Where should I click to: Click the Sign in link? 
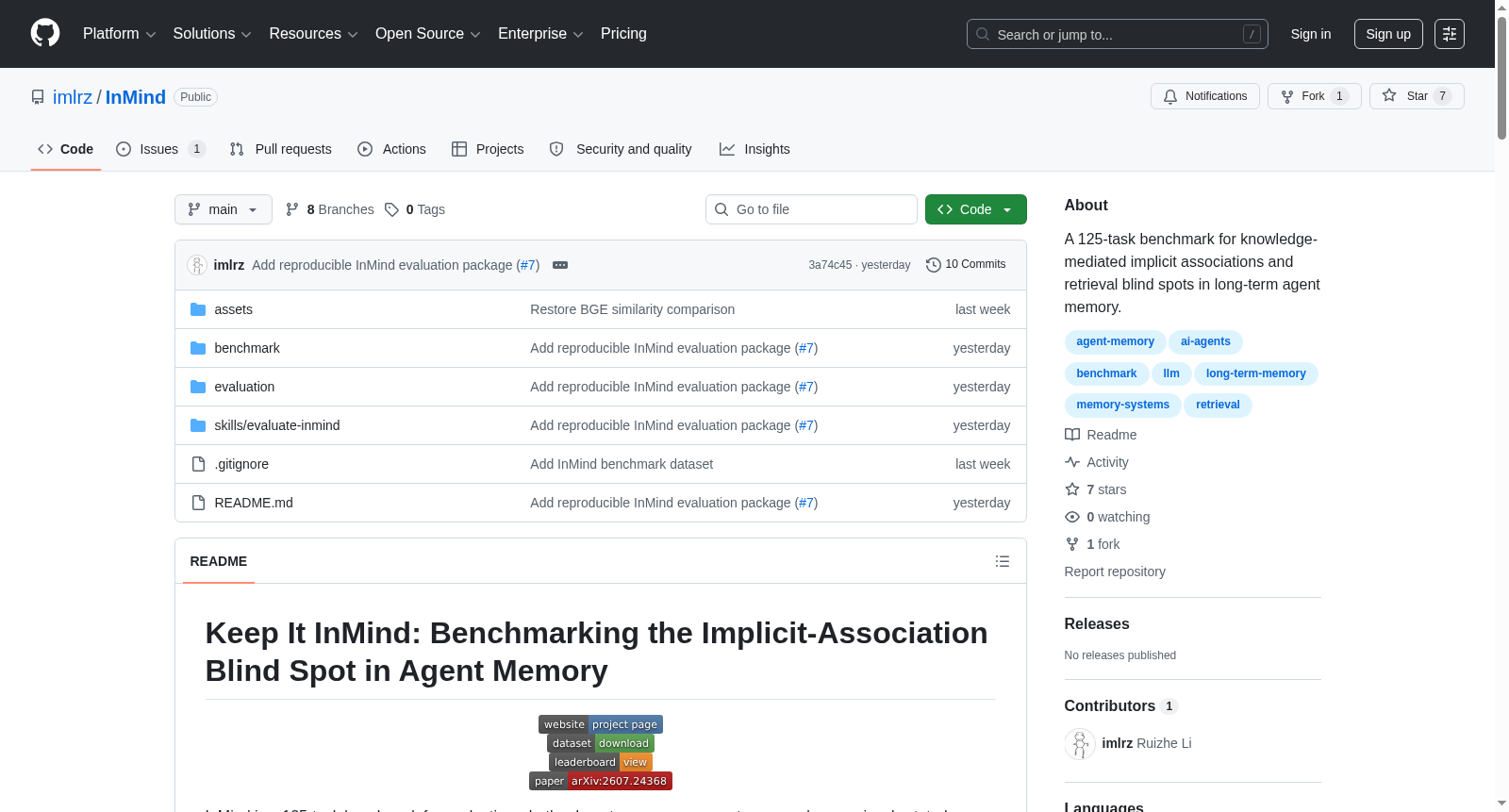1311,34
